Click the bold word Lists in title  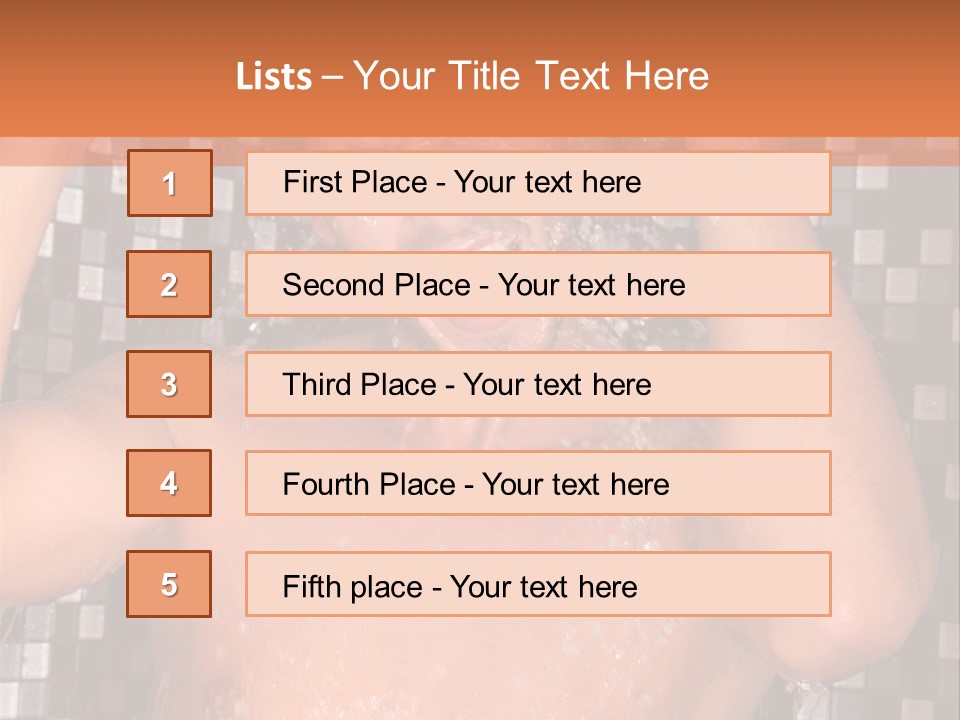pos(274,77)
